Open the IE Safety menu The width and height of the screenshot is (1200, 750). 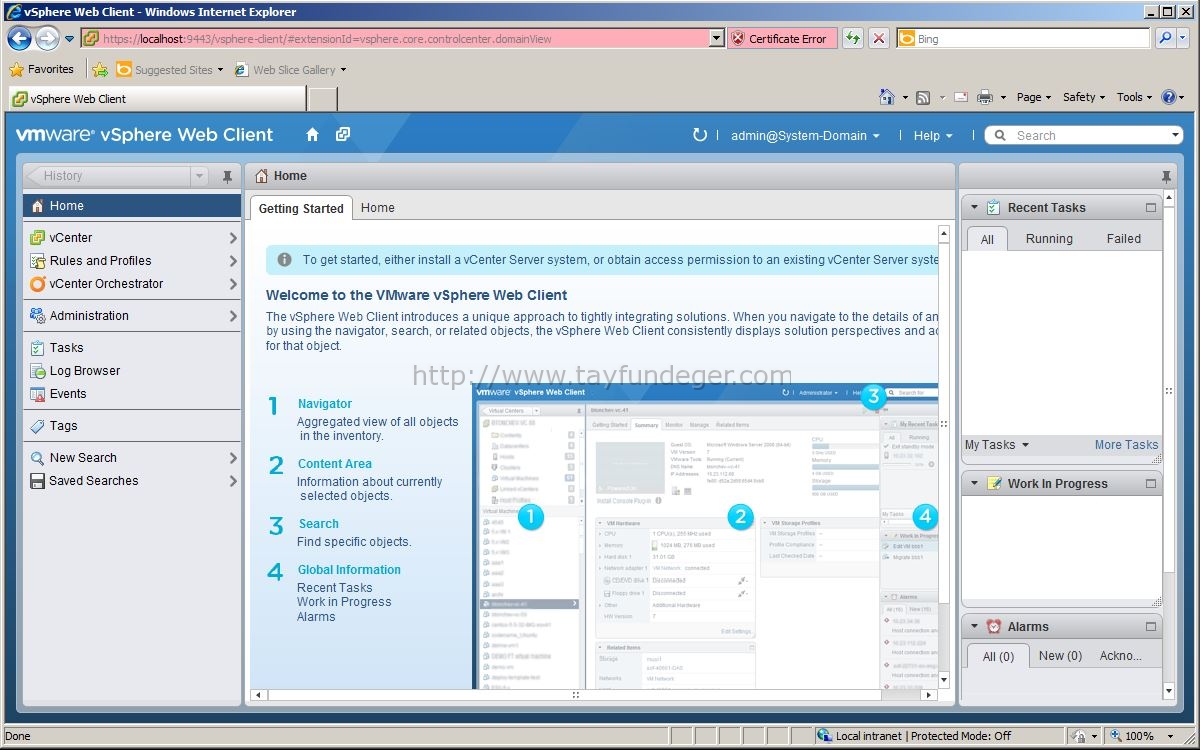tap(1084, 97)
